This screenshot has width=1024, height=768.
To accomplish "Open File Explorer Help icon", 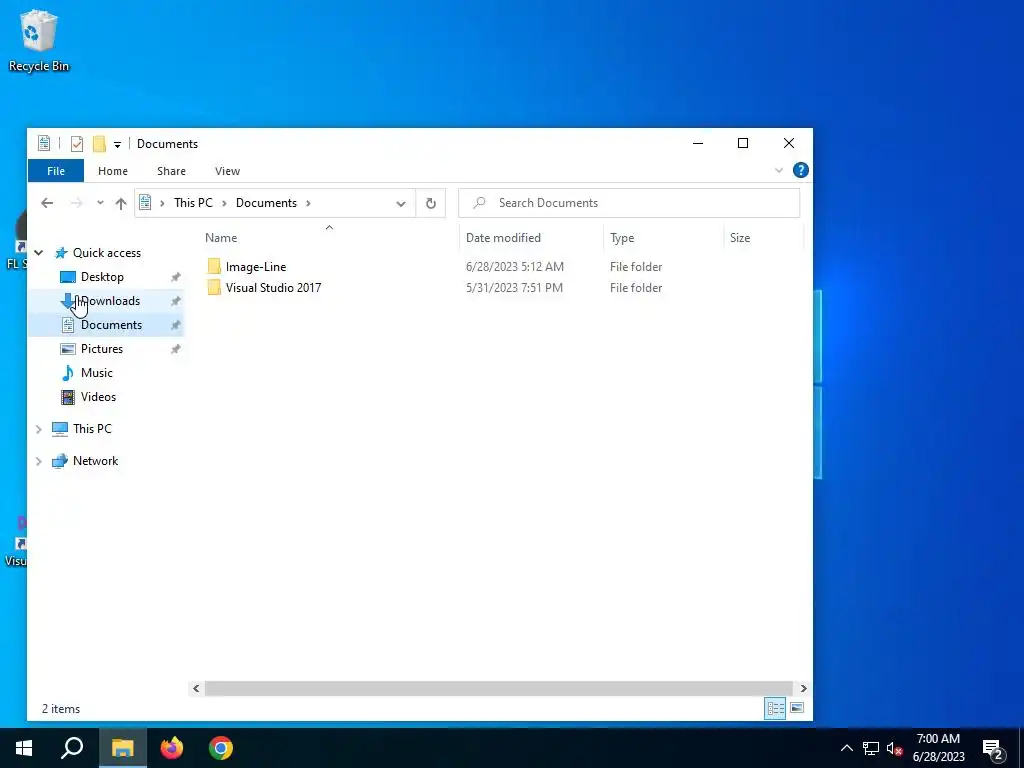I will coord(801,170).
